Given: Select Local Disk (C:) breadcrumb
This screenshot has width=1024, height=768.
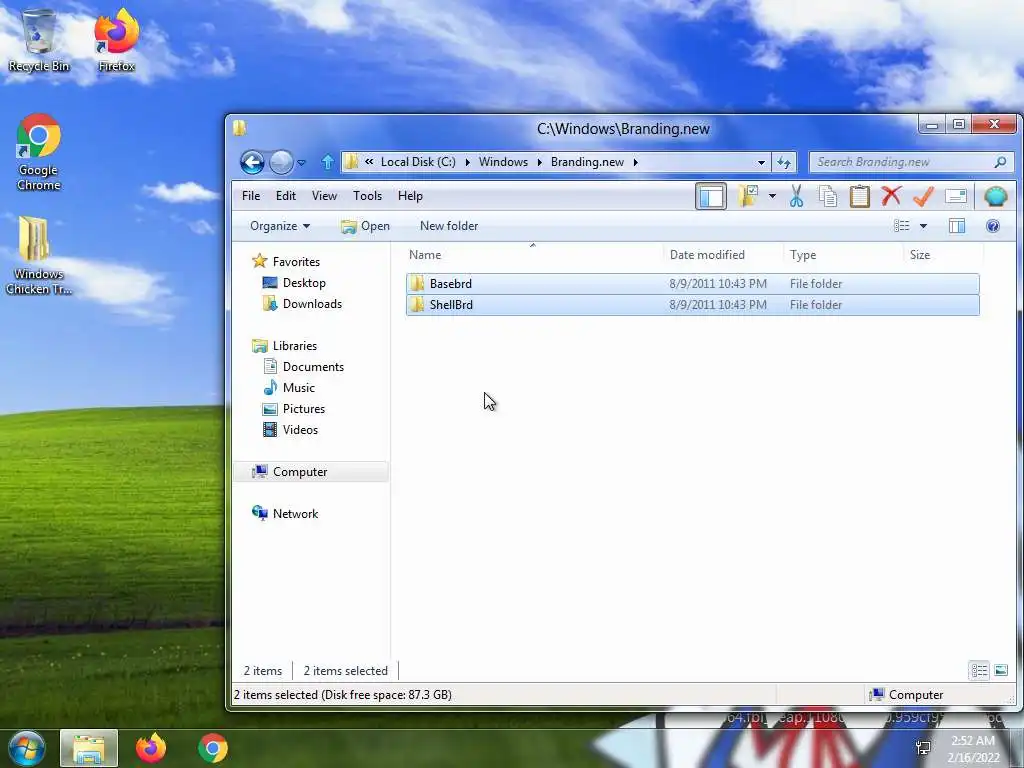Looking at the screenshot, I should (418, 162).
